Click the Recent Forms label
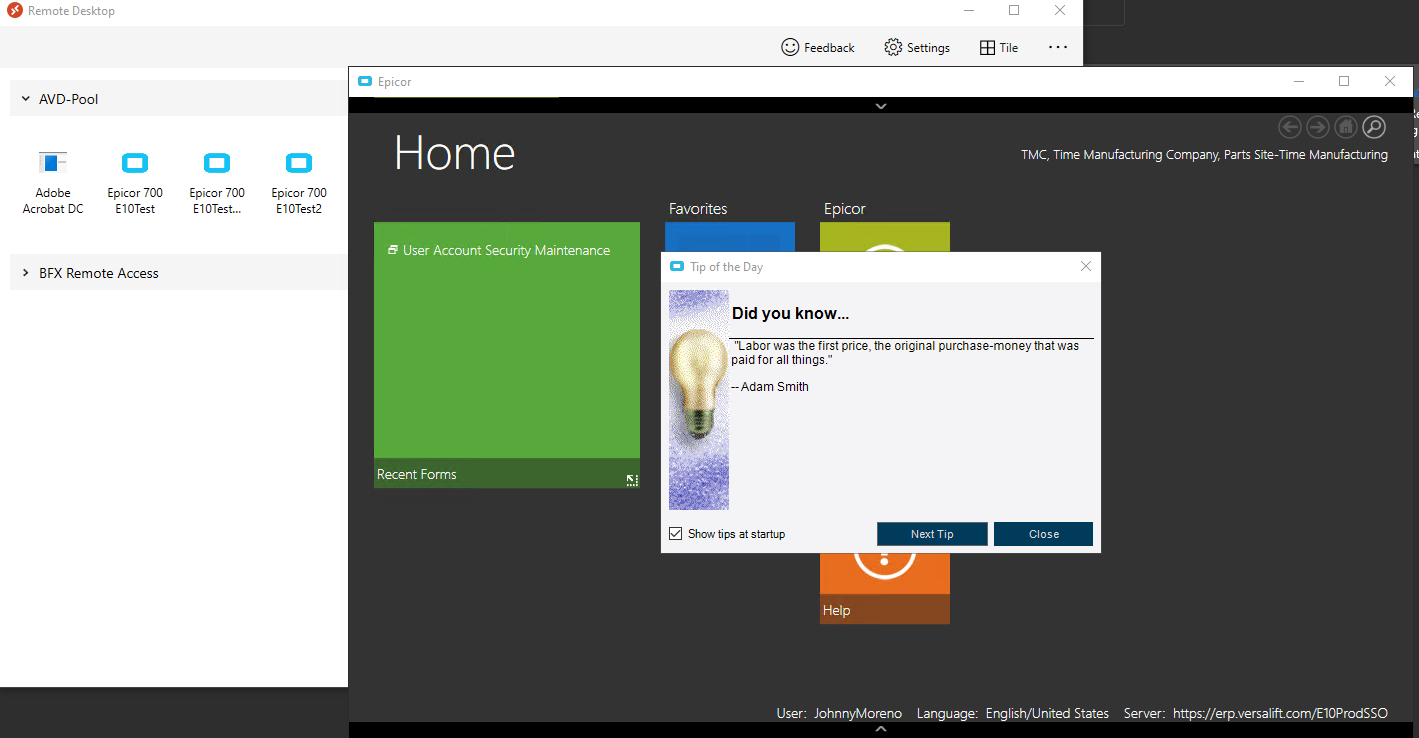This screenshot has height=738, width=1419. (417, 474)
